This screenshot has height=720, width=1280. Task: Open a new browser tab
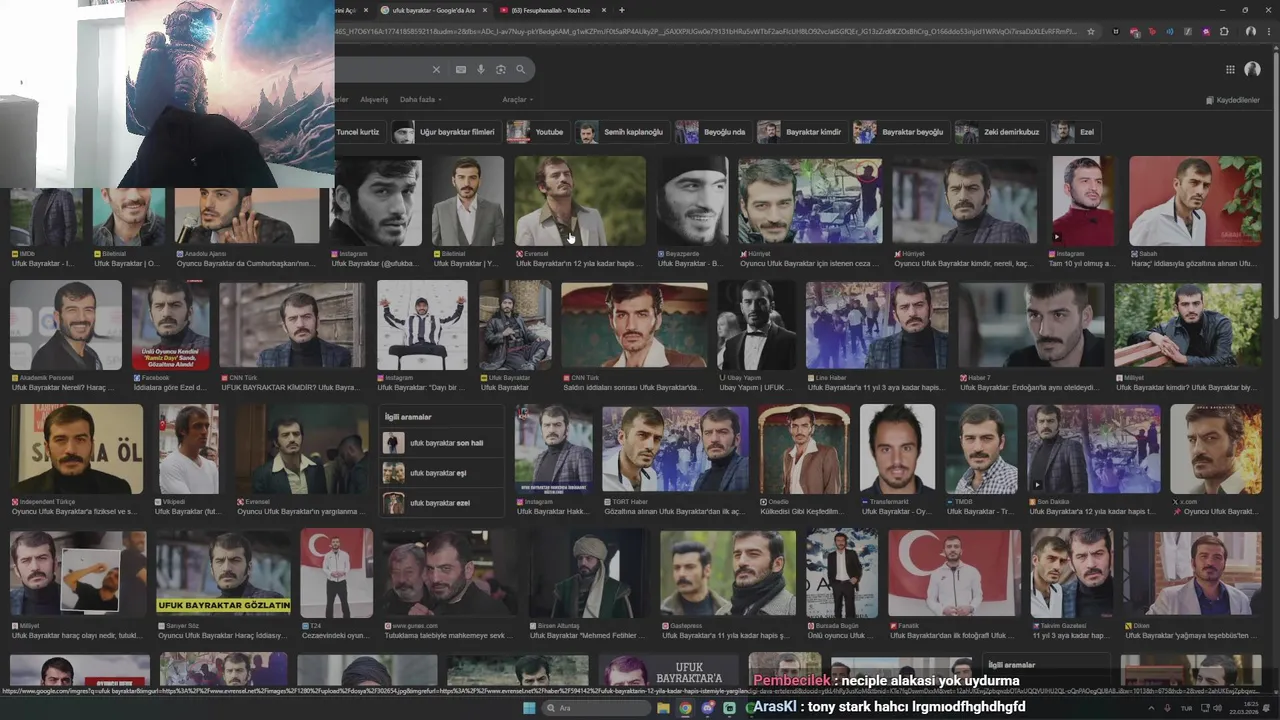[x=622, y=10]
